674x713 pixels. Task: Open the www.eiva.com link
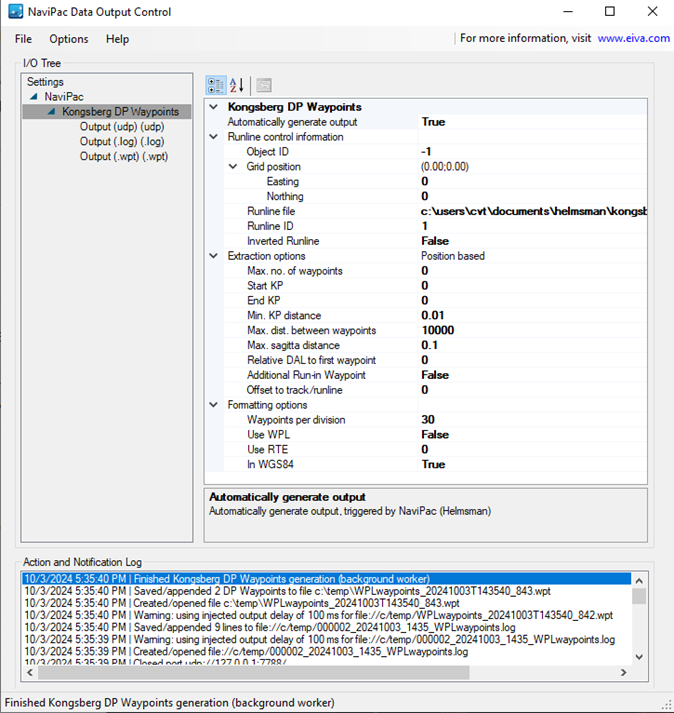click(x=634, y=38)
